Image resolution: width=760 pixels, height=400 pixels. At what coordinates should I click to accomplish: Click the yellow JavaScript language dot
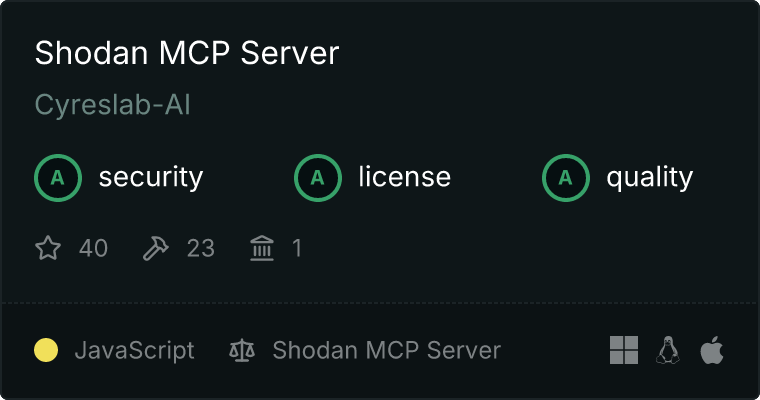click(46, 350)
